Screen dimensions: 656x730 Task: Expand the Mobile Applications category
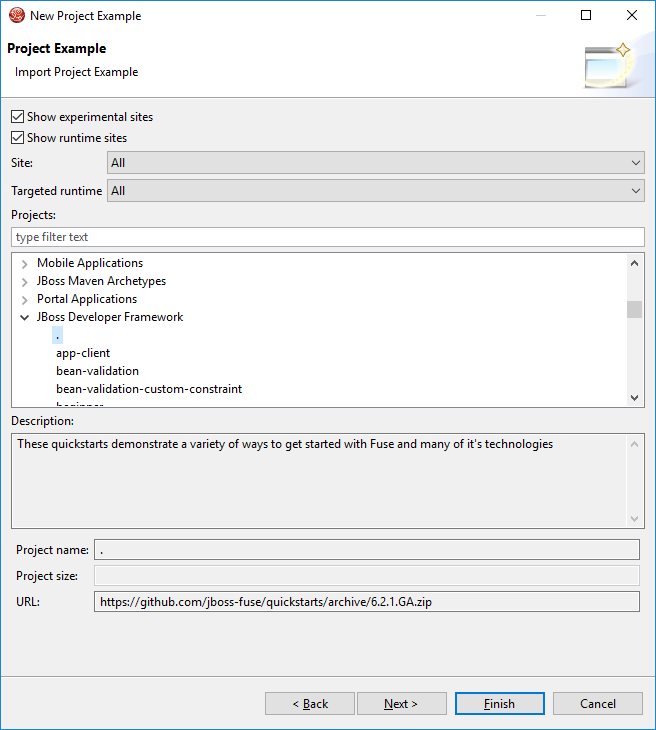pyautogui.click(x=25, y=264)
